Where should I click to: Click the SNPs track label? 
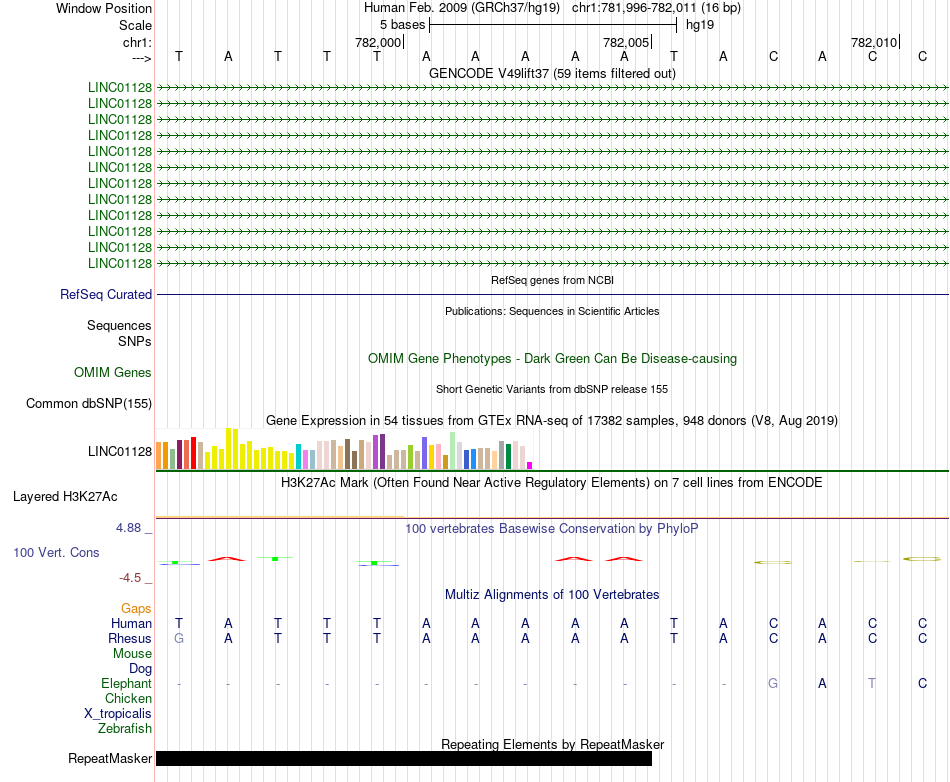coord(135,341)
